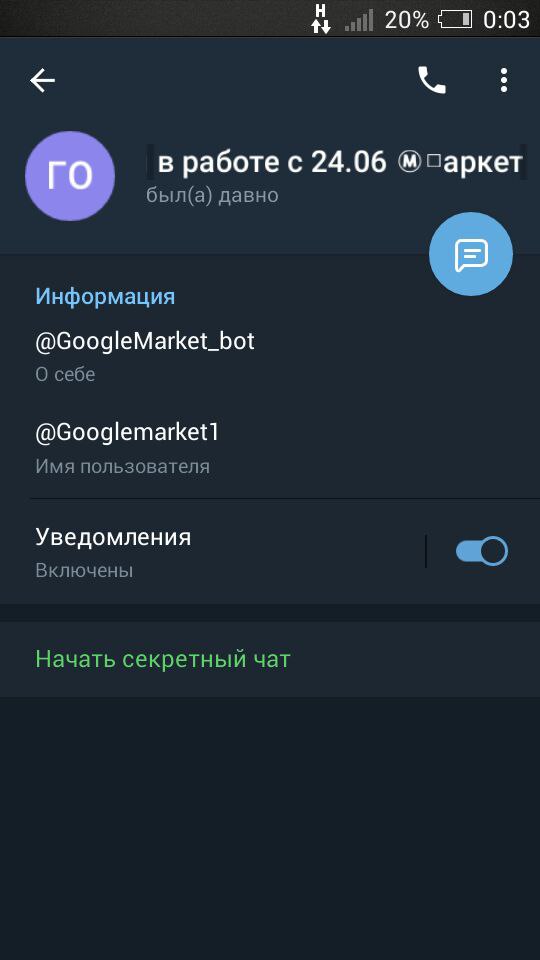The image size is (540, 960).
Task: Tap the Уведомления row label
Action: [113, 537]
